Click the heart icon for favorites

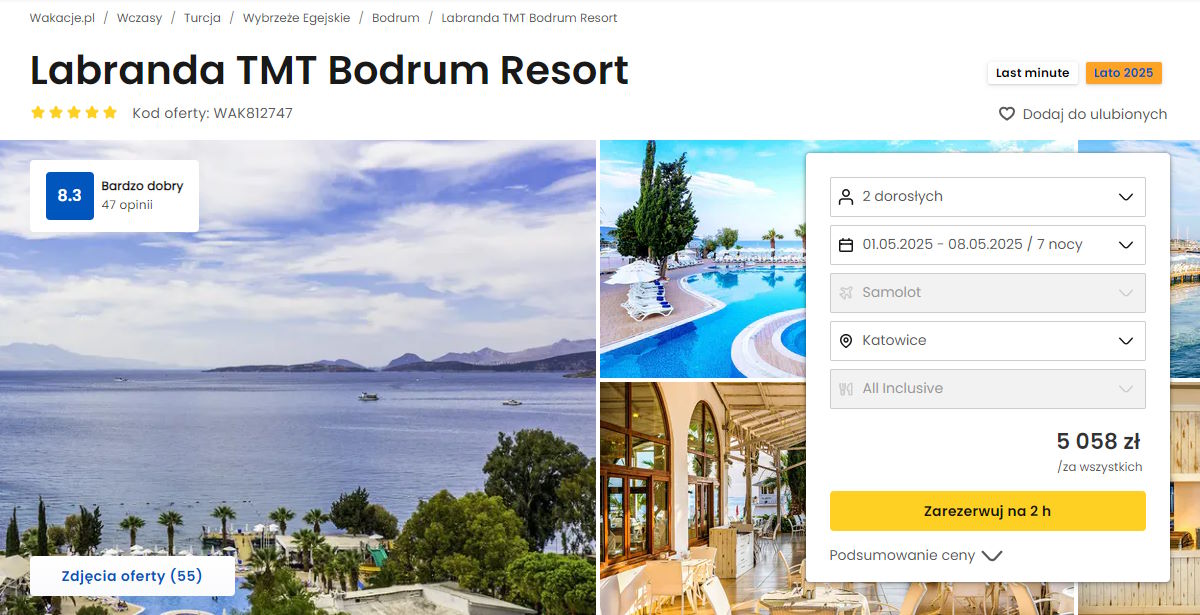pyautogui.click(x=1007, y=114)
